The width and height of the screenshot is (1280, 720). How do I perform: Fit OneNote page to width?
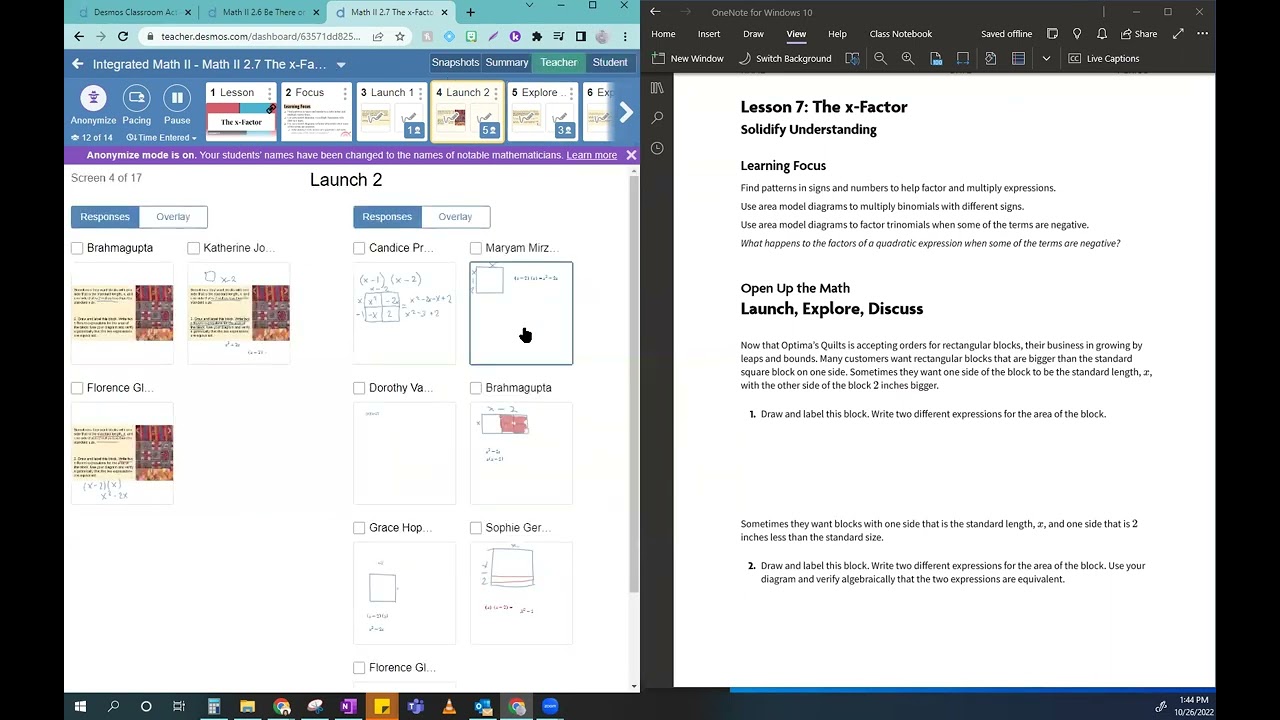point(963,58)
